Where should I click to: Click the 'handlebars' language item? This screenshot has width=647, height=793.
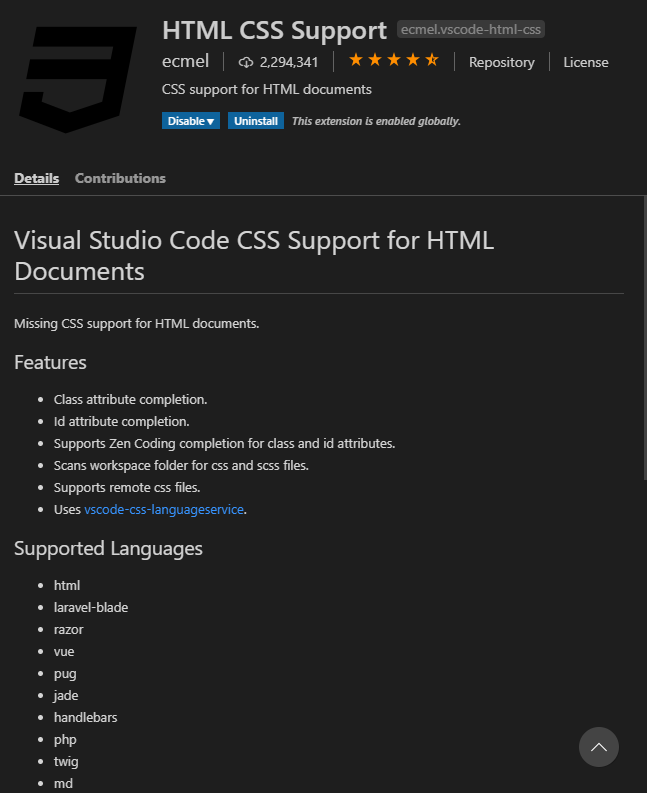click(85, 718)
